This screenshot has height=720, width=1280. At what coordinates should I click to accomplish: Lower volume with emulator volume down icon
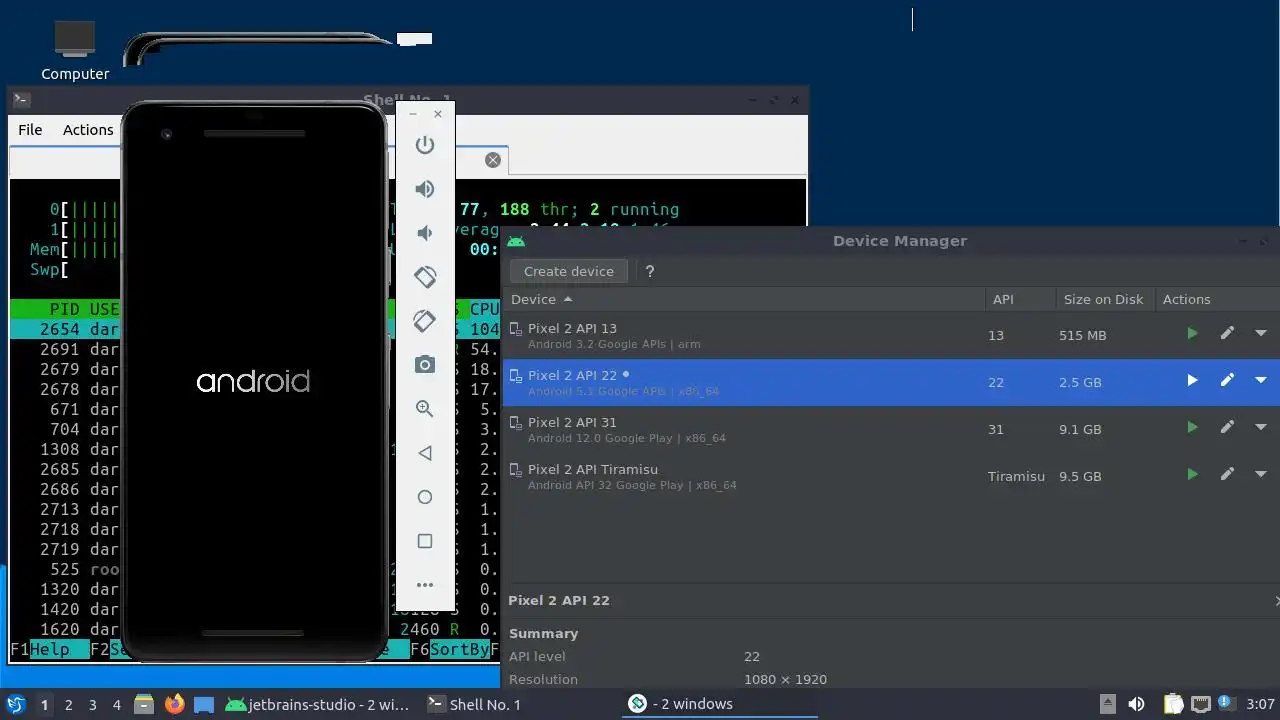pos(425,233)
